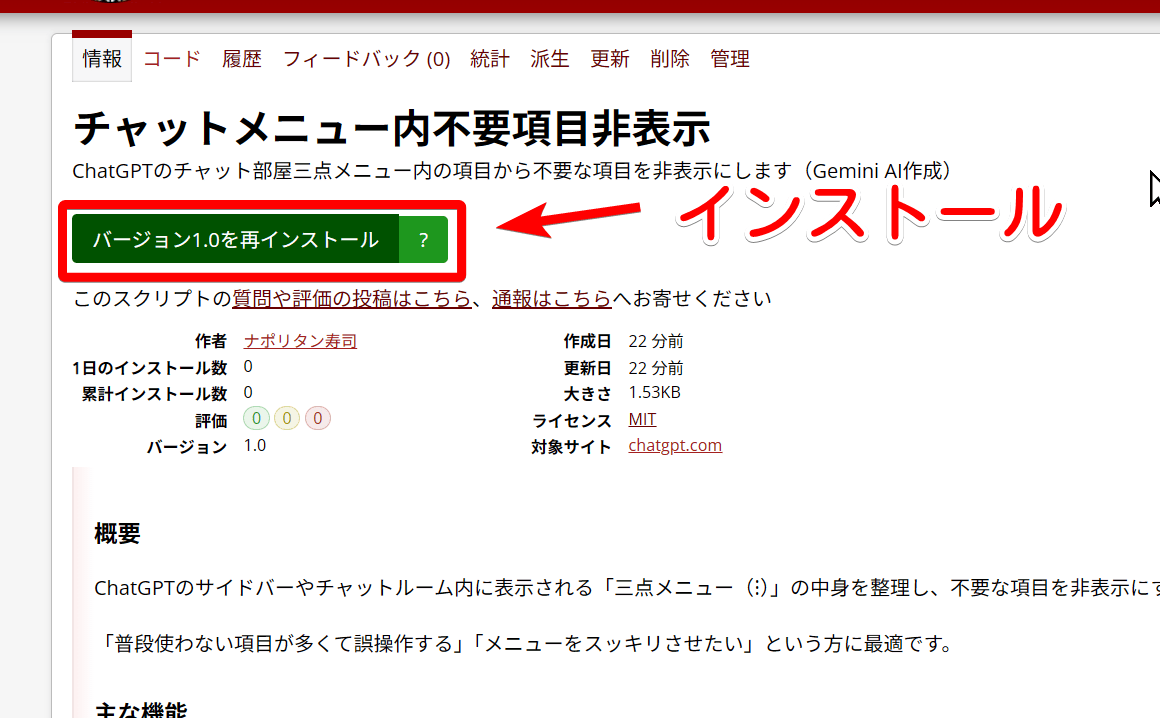Open the 履歴 tab
This screenshot has width=1160, height=718.
point(242,59)
